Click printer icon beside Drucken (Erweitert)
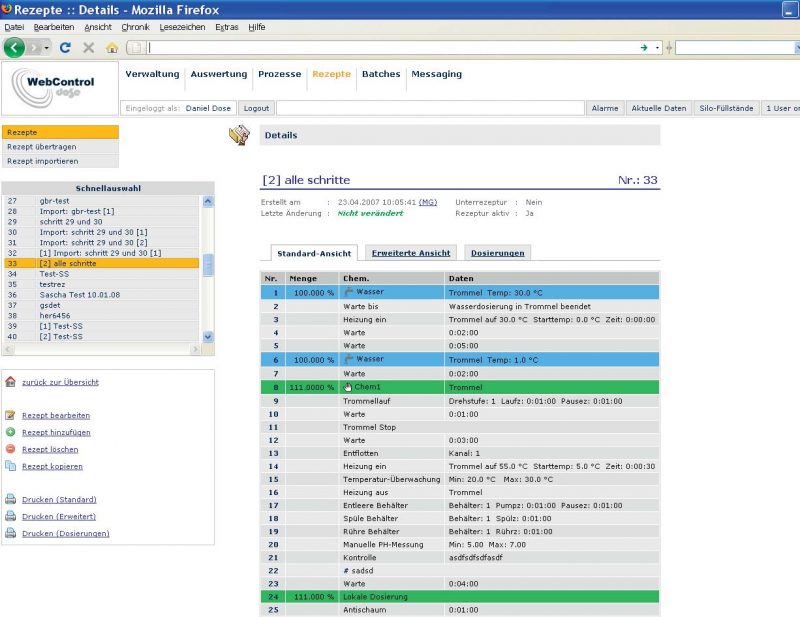 pos(11,516)
